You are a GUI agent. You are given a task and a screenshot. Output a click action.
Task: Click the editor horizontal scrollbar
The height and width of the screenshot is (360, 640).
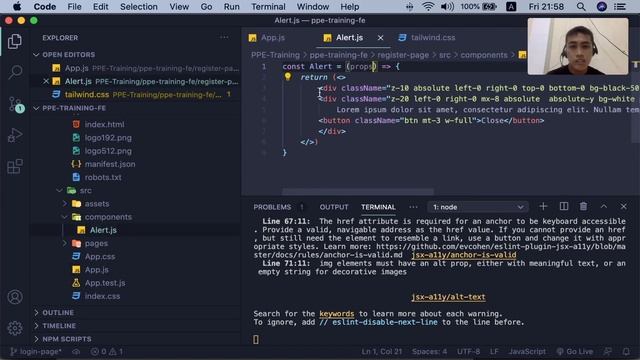pos(358,191)
